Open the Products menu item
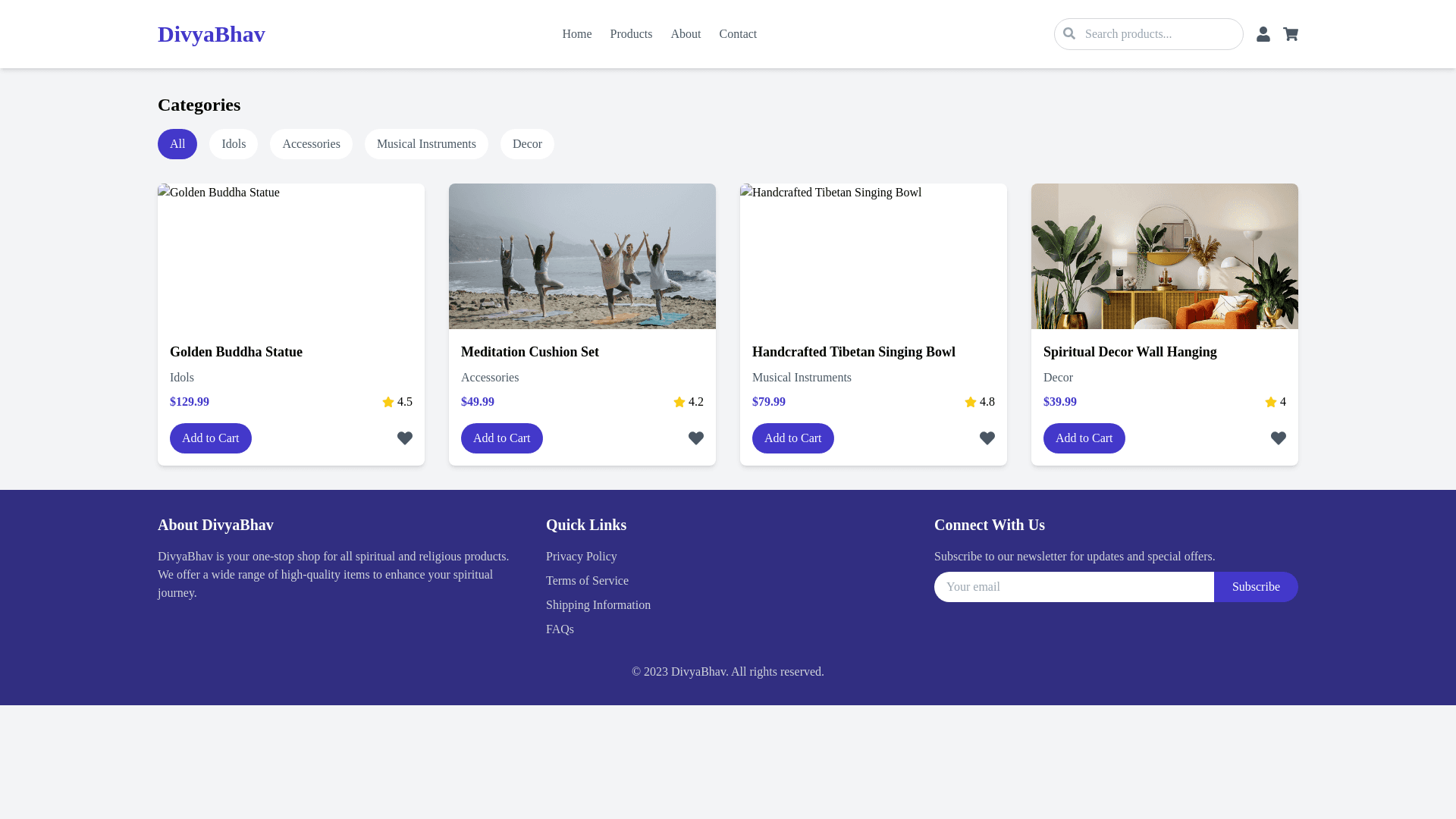The image size is (1456, 819). tap(631, 34)
